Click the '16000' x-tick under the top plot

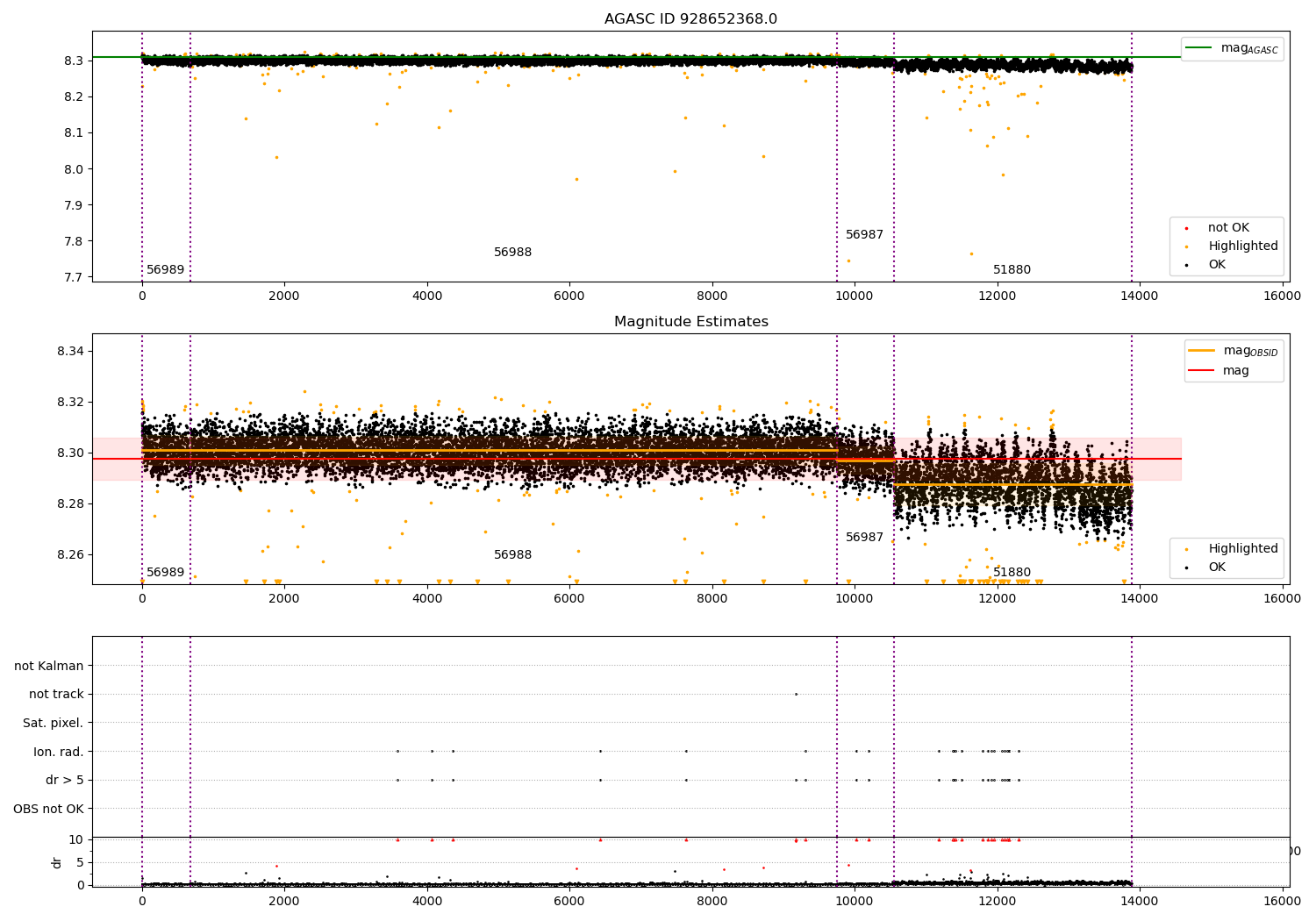[x=1282, y=296]
